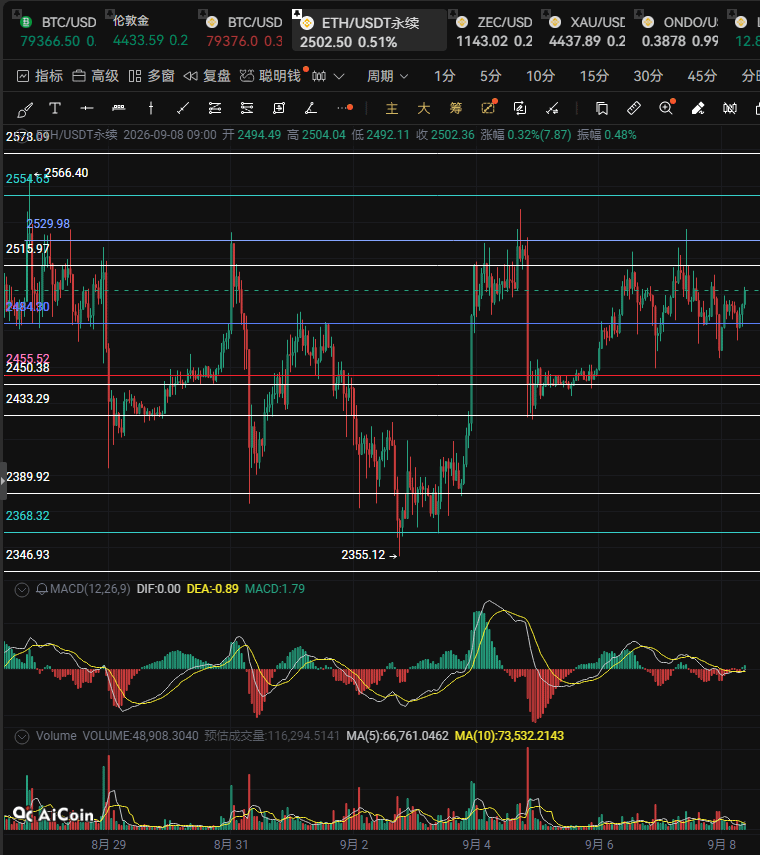Toggle the 主 main indicator button
The image size is (760, 855).
tap(391, 109)
